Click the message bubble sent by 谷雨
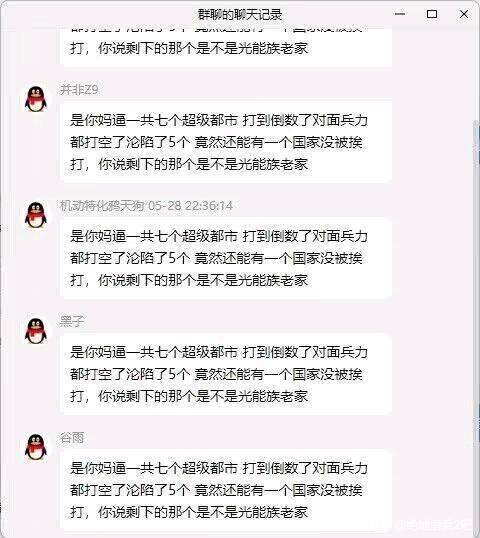 (226, 490)
